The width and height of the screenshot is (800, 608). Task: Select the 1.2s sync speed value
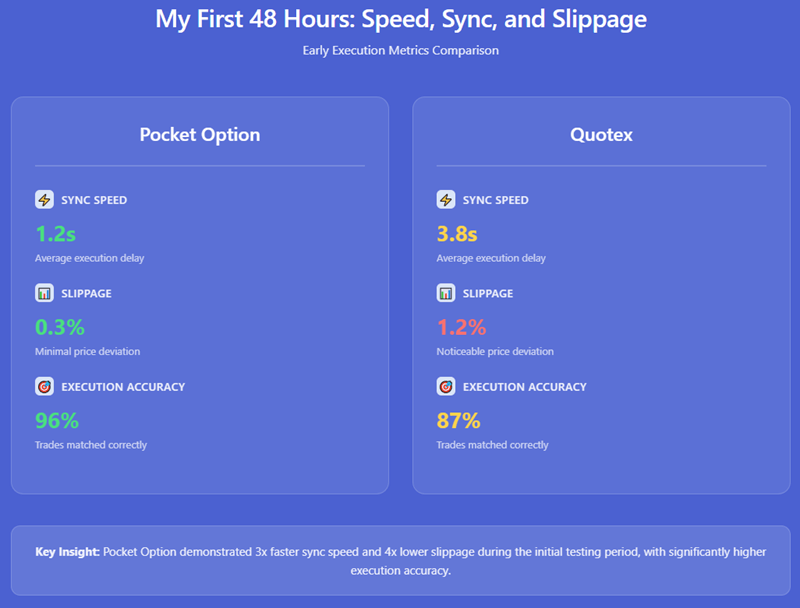pos(55,234)
